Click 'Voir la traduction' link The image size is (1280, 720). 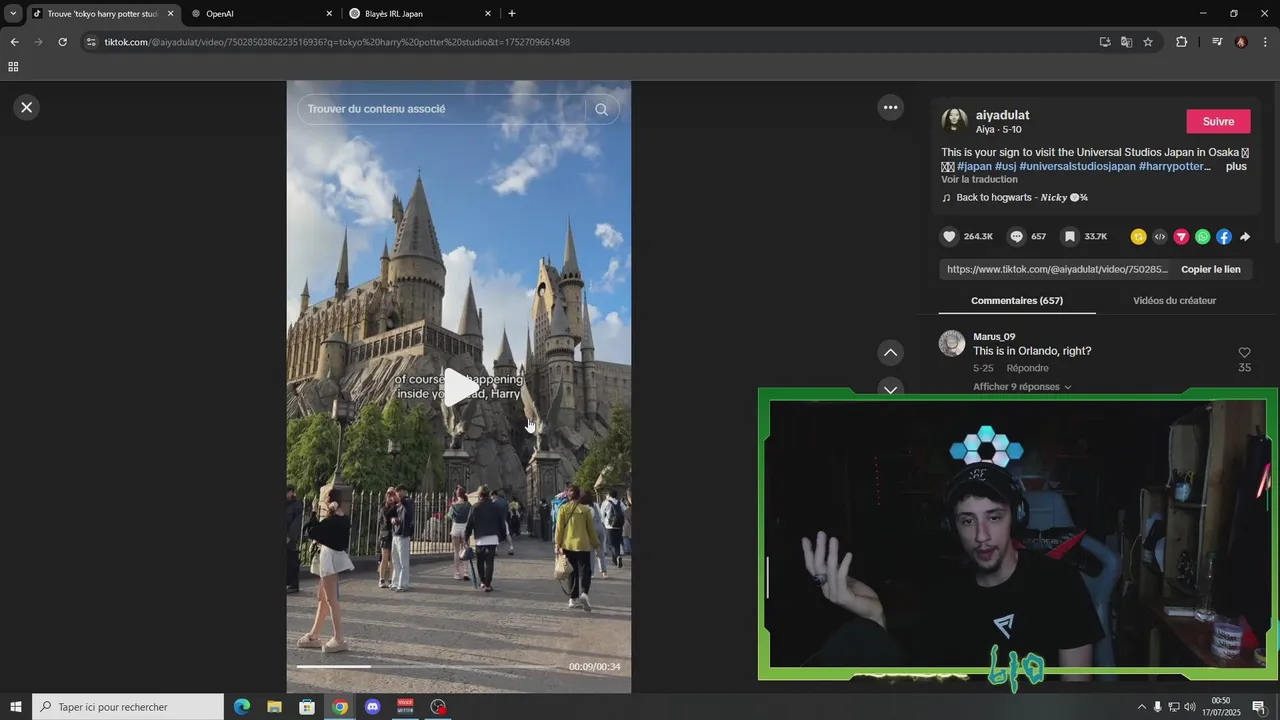(x=979, y=179)
